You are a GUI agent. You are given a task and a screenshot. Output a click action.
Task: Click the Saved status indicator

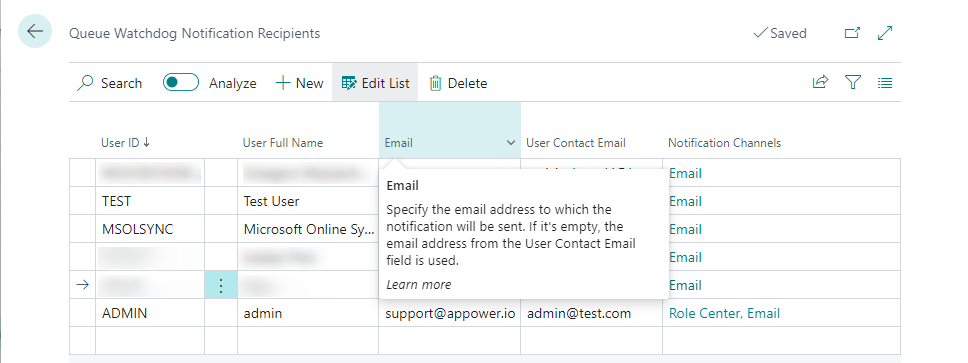[780, 33]
